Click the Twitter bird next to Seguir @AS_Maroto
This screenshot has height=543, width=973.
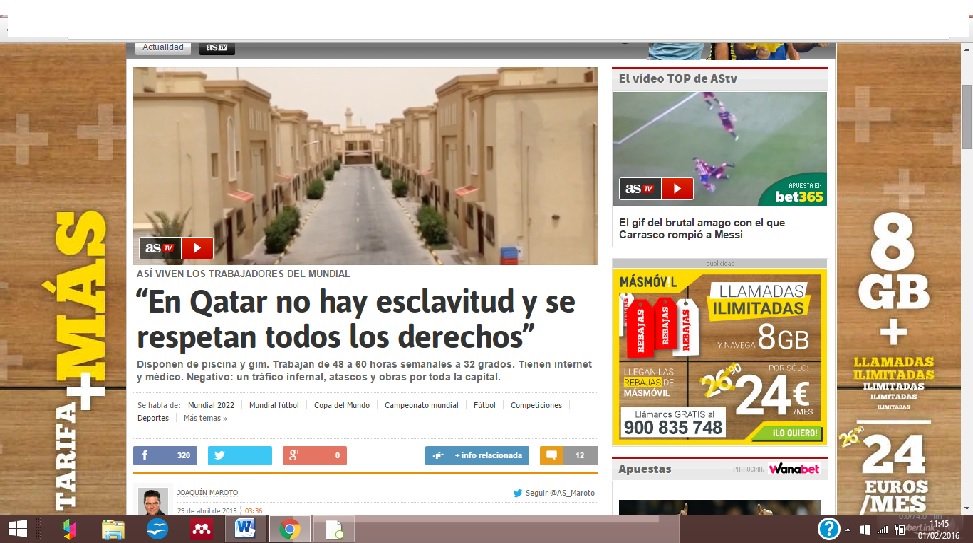tap(518, 493)
